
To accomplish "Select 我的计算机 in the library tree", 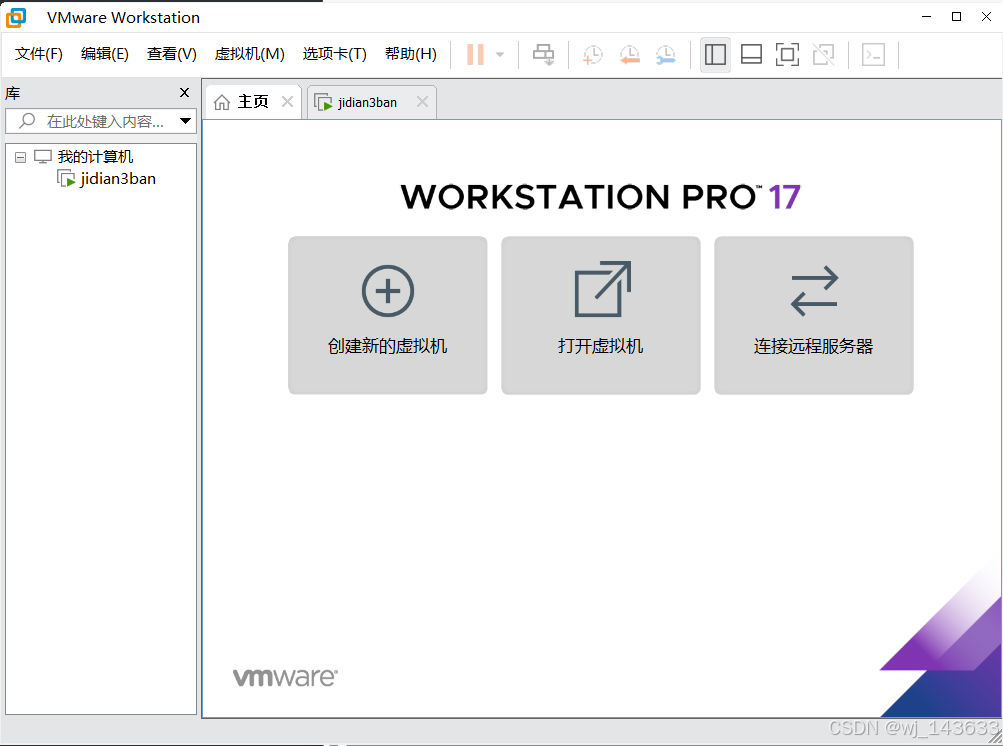I will point(95,157).
